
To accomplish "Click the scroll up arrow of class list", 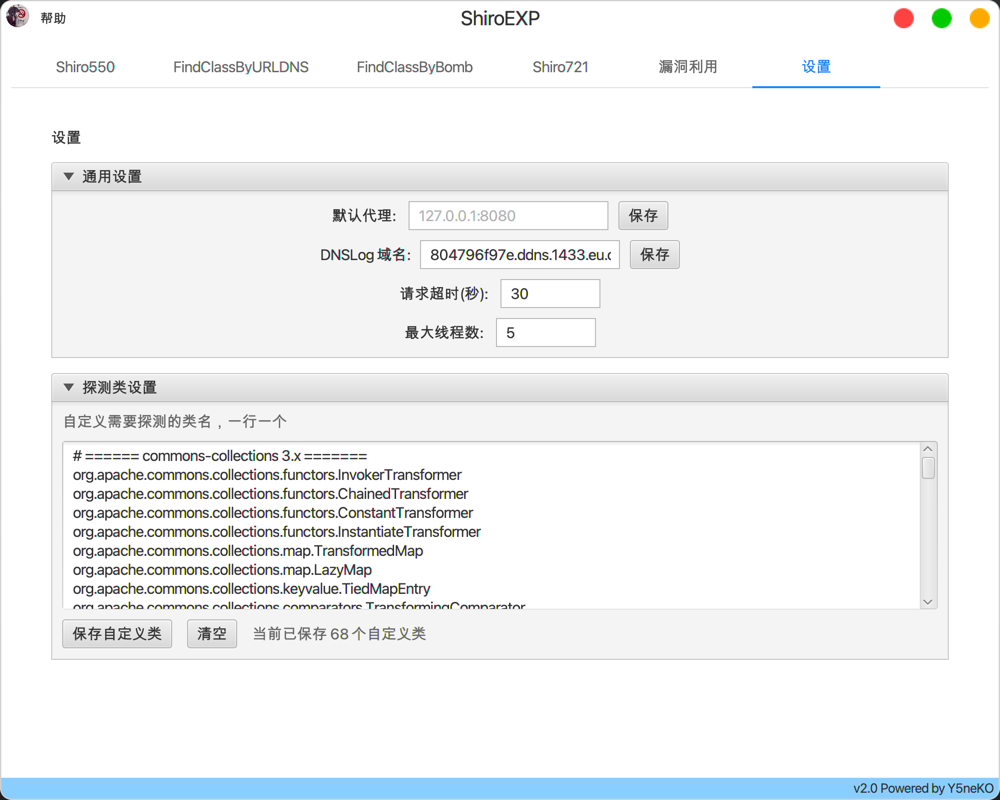I will pyautogui.click(x=928, y=449).
